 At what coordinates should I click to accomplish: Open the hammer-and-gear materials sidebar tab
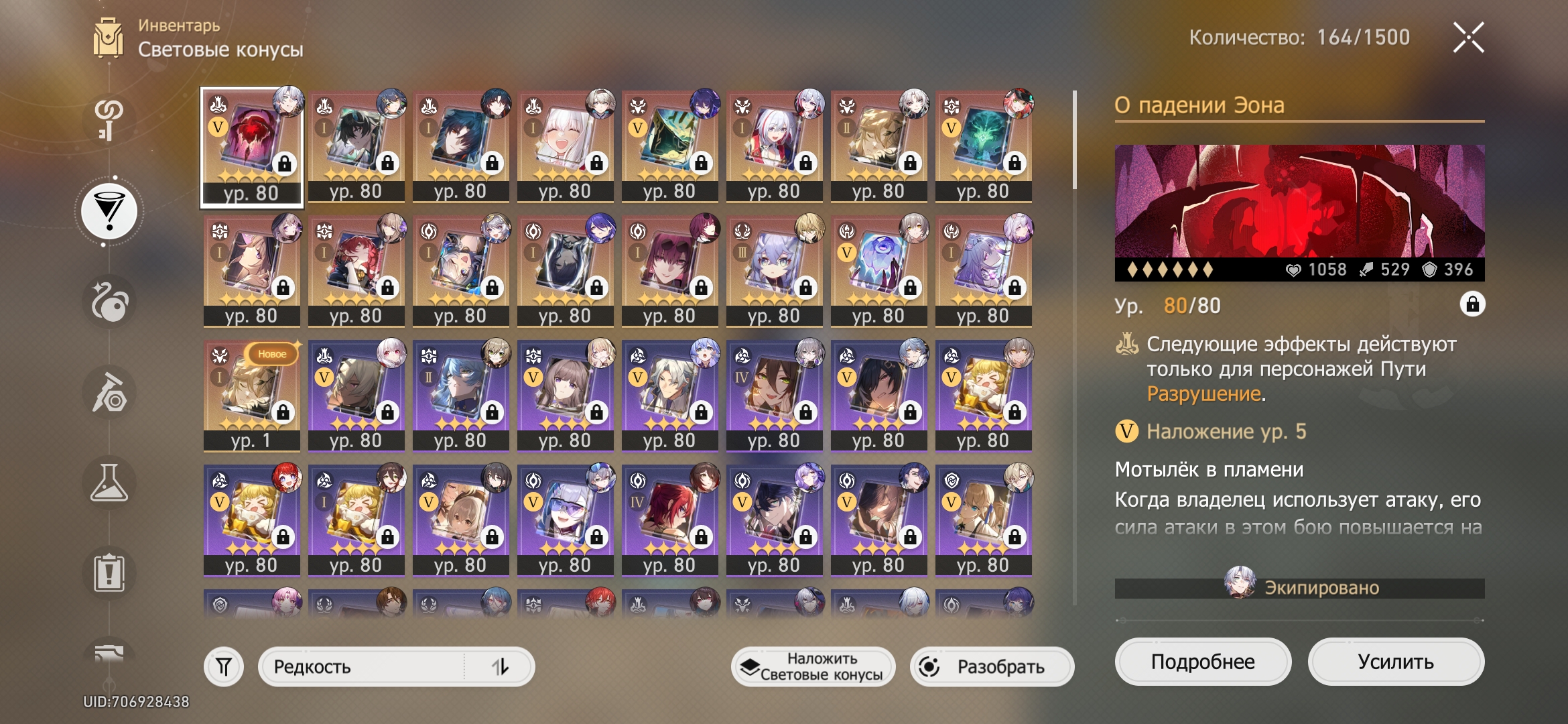tap(109, 392)
